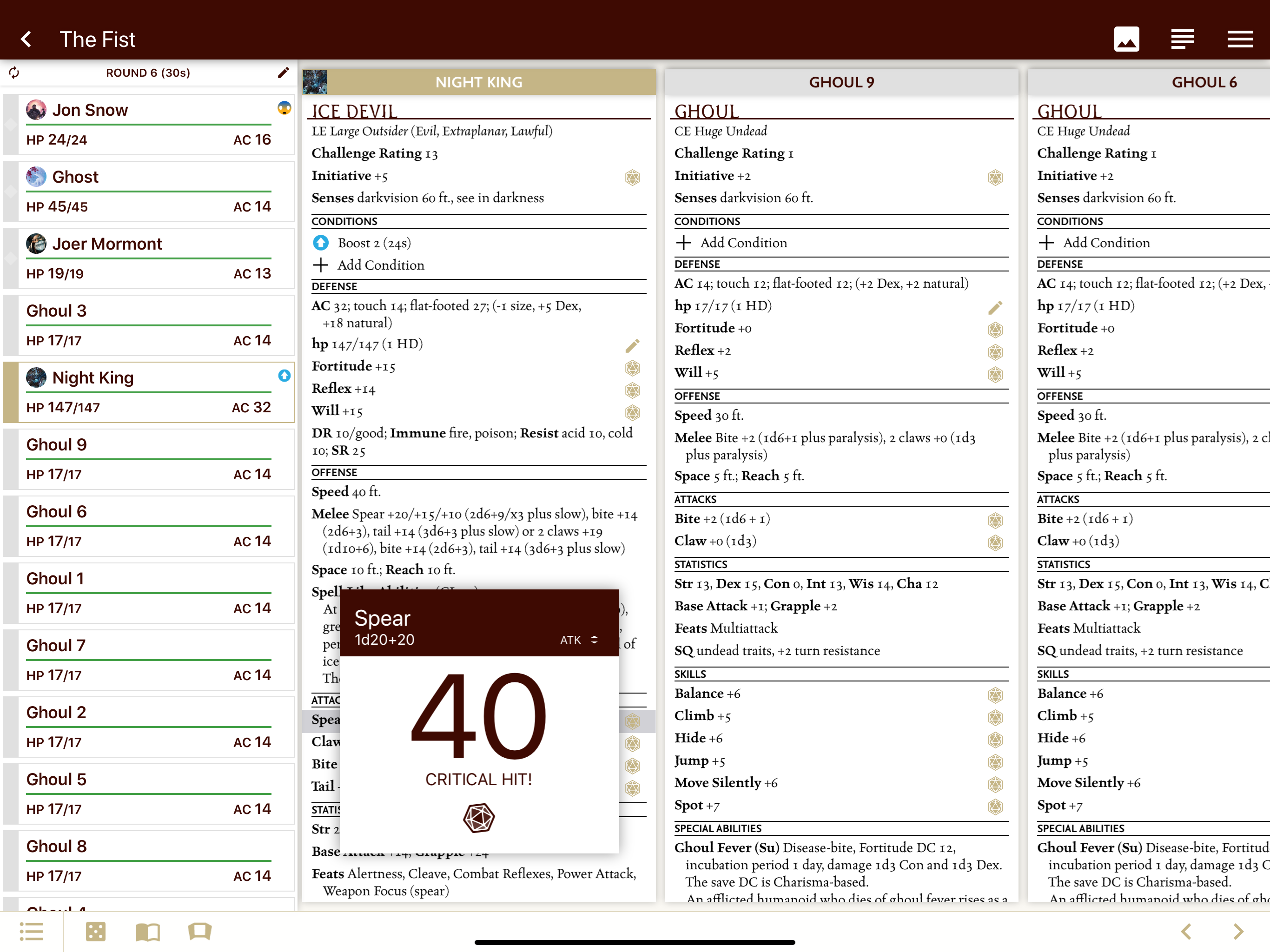Go back using the header arrow
This screenshot has width=1270, height=952.
tap(26, 39)
